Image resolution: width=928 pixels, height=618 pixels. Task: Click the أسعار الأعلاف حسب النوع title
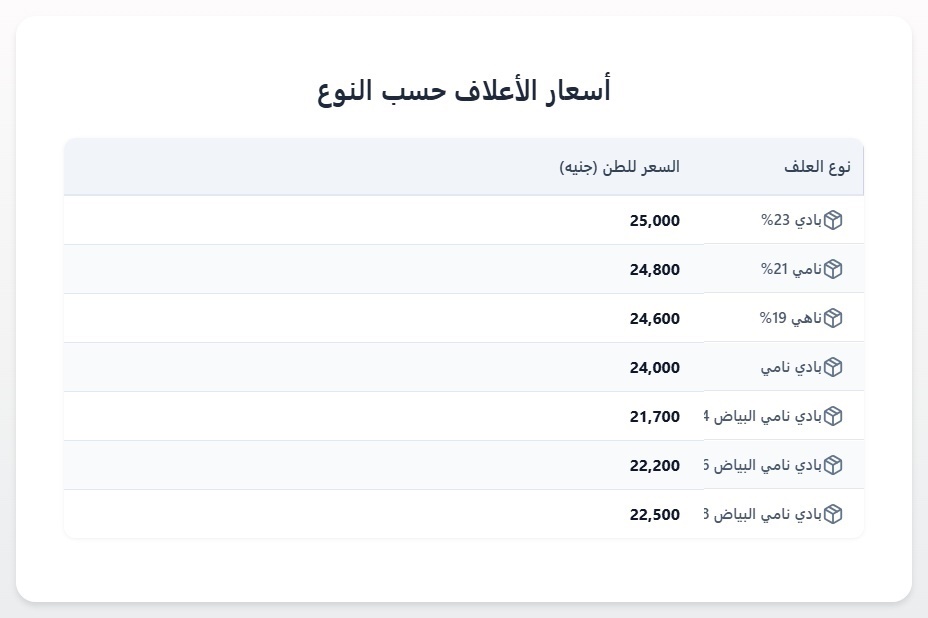click(x=464, y=91)
